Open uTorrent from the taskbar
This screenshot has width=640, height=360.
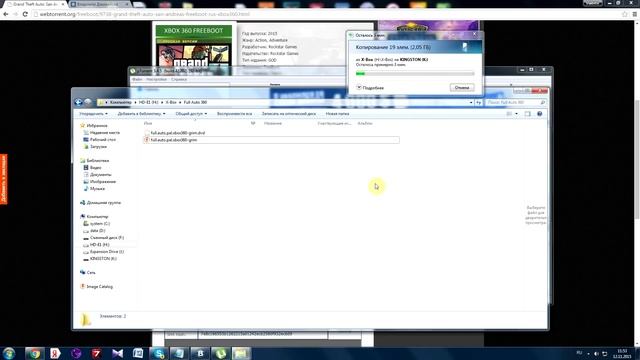click(x=220, y=353)
